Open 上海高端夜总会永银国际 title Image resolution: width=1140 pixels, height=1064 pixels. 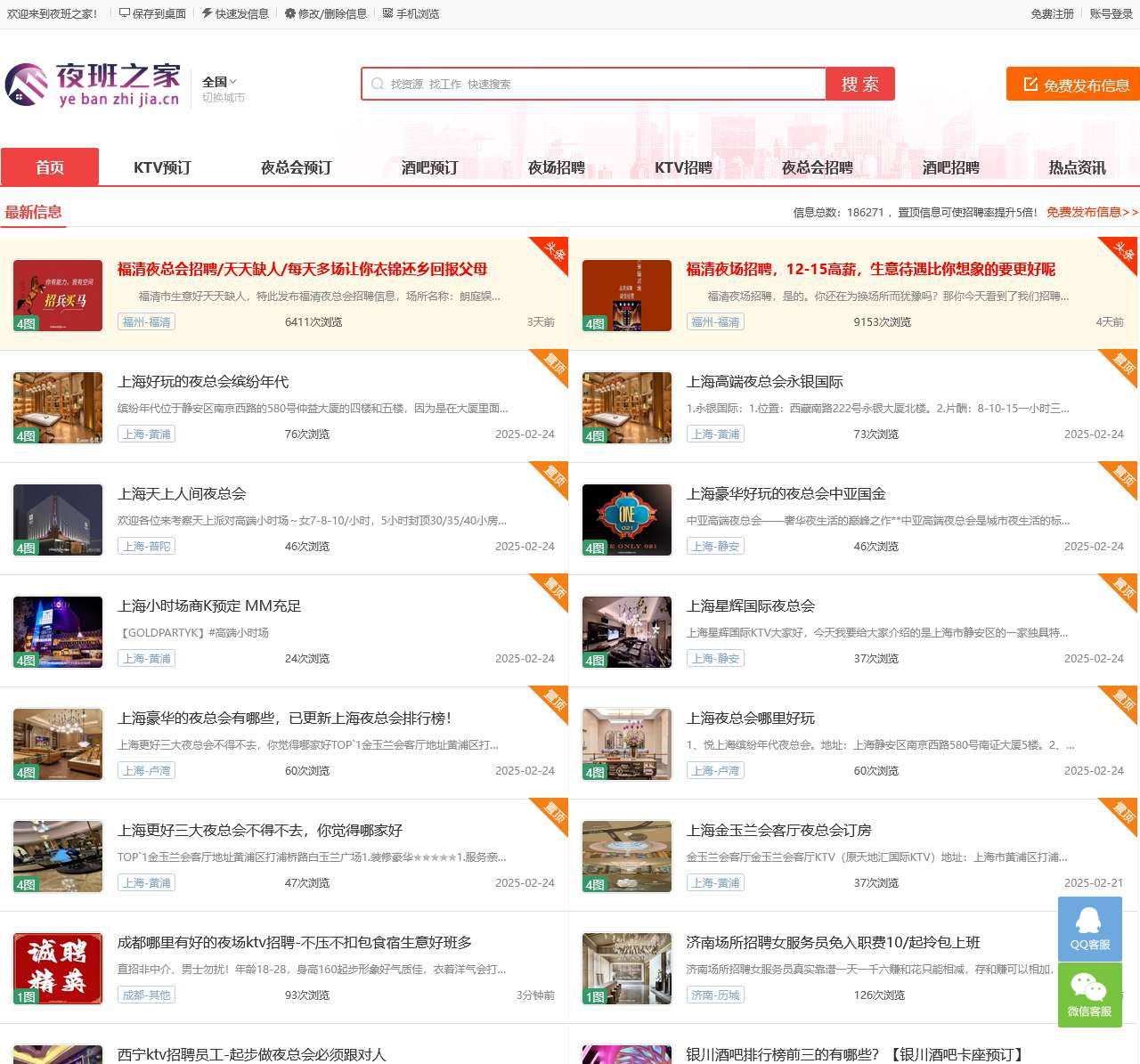click(x=765, y=381)
